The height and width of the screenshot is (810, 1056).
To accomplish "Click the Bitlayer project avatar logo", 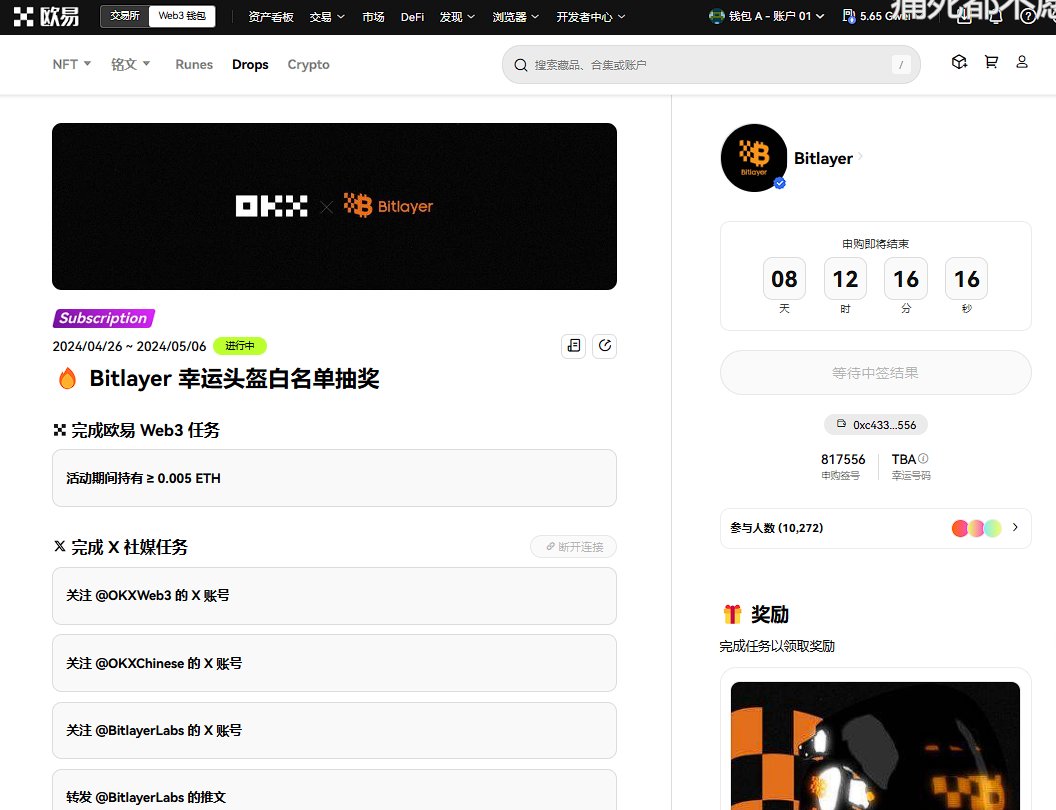I will click(x=754, y=158).
